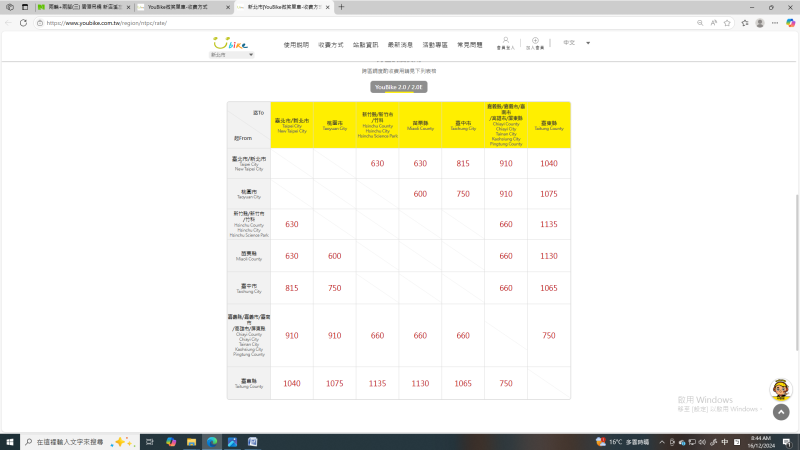This screenshot has height=450, width=800.
Task: View the site info lock icon
Action: [x=40, y=23]
